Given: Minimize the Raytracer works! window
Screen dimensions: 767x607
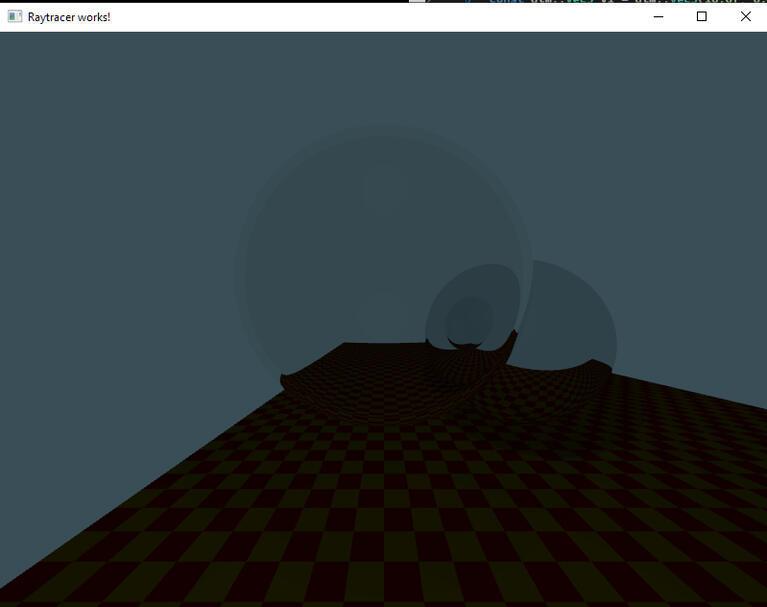Looking at the screenshot, I should pos(659,17).
